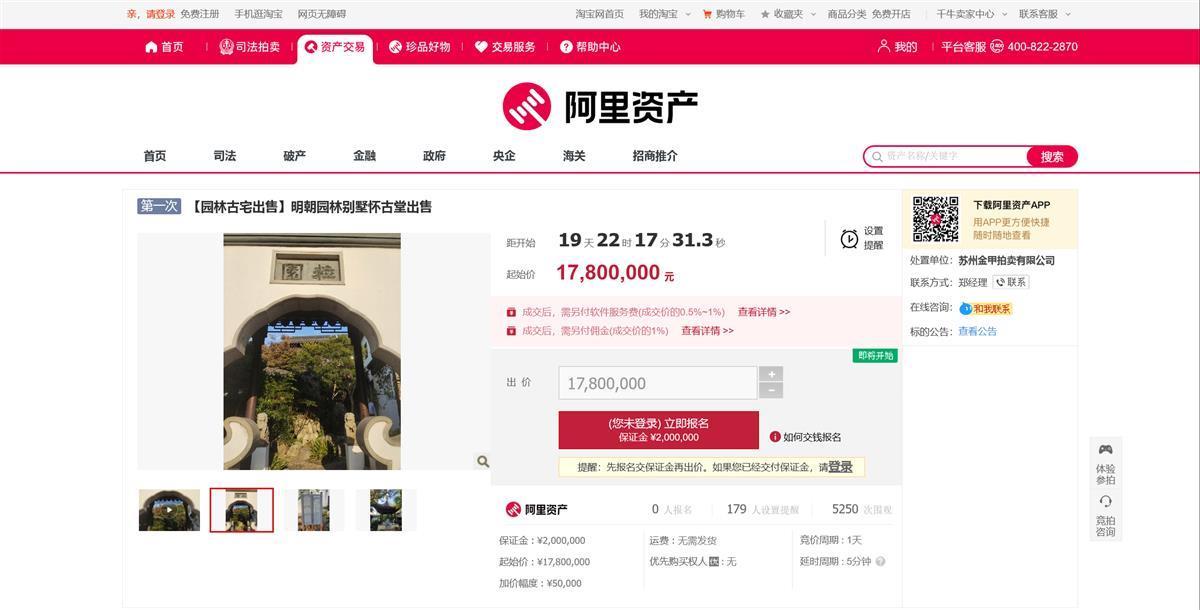Click the QR code for 阿里资产APP
The height and width of the screenshot is (610, 1200).
pyautogui.click(x=936, y=219)
